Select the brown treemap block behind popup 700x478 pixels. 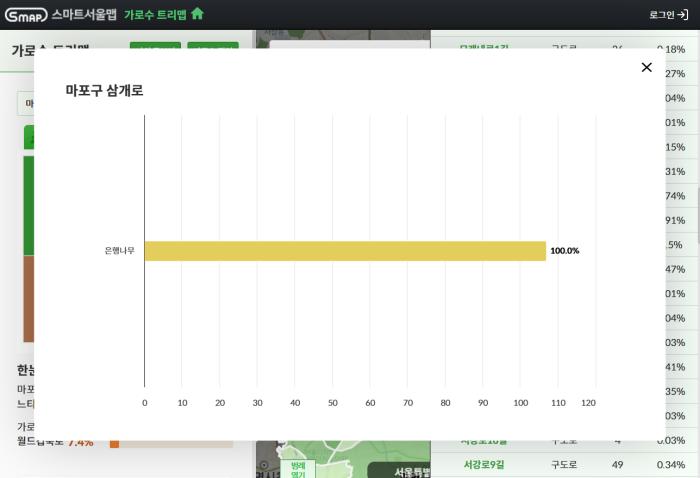point(28,298)
